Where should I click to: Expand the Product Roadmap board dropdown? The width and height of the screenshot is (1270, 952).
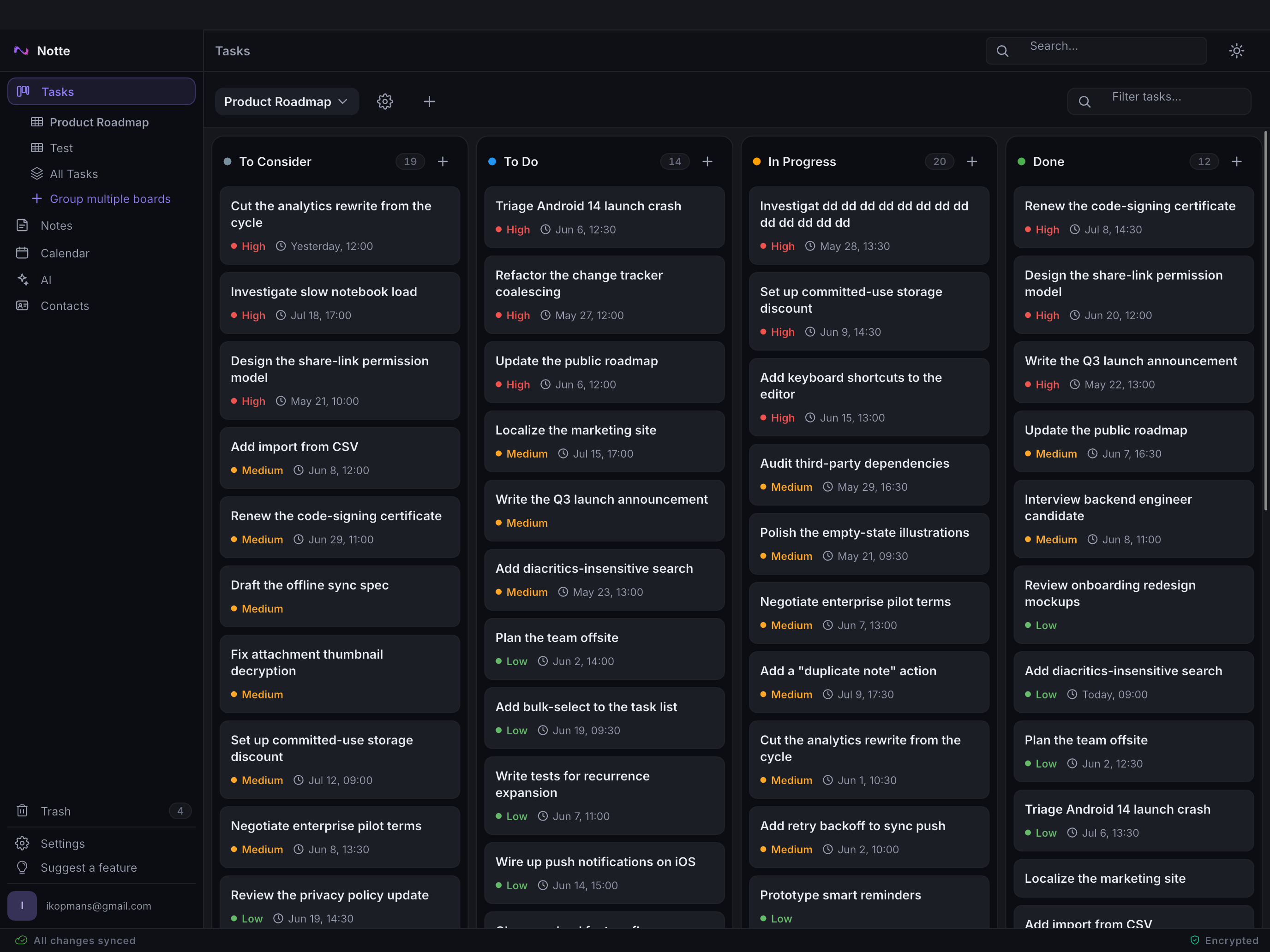287,101
